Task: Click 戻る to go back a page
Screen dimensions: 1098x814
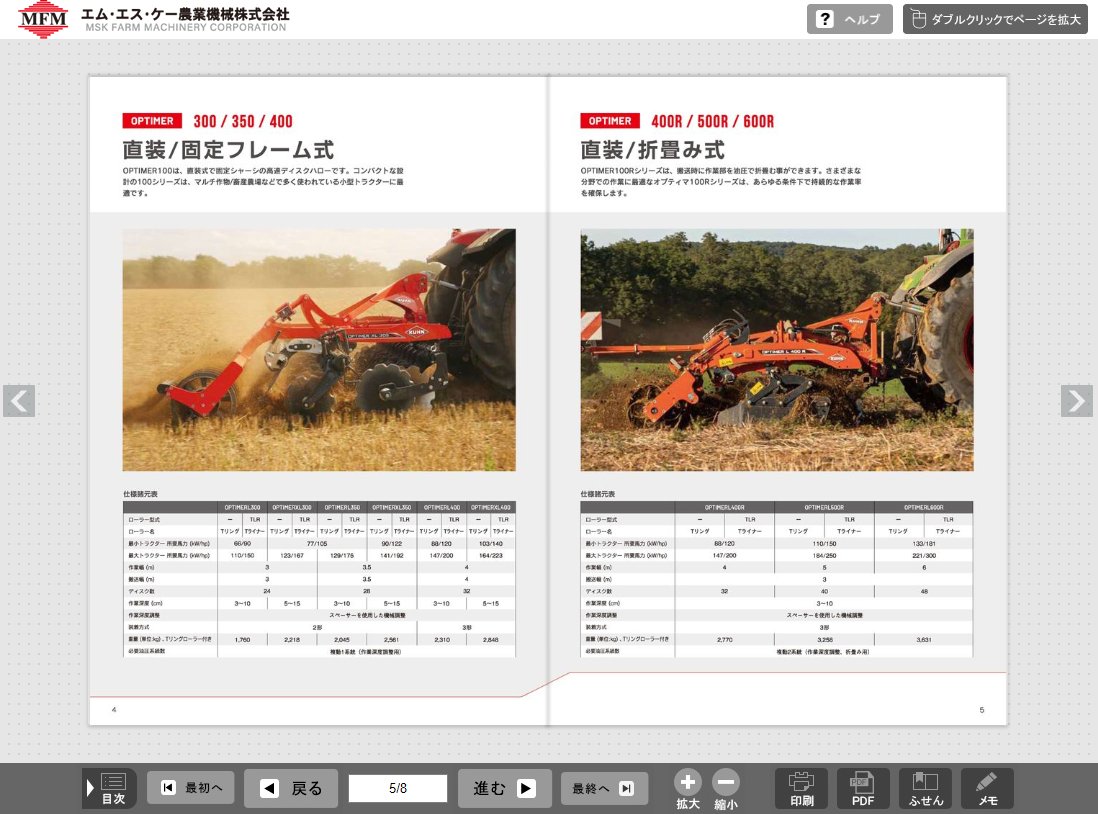Action: (x=291, y=788)
